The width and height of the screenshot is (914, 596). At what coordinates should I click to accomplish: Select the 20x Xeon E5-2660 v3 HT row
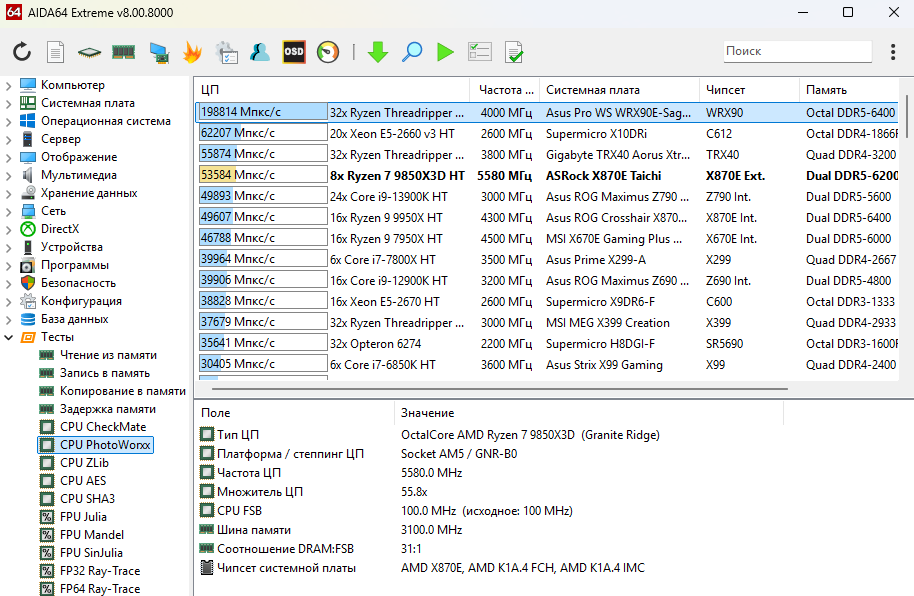click(547, 134)
